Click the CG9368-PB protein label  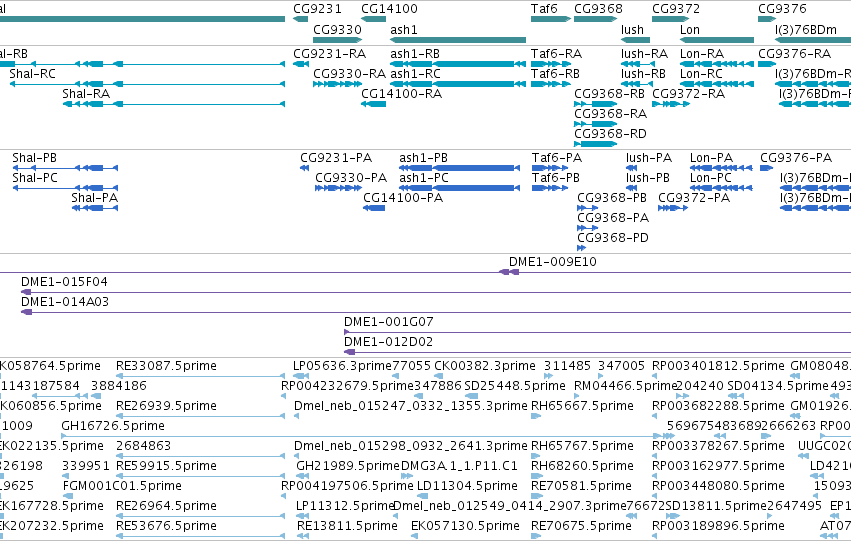[x=612, y=198]
